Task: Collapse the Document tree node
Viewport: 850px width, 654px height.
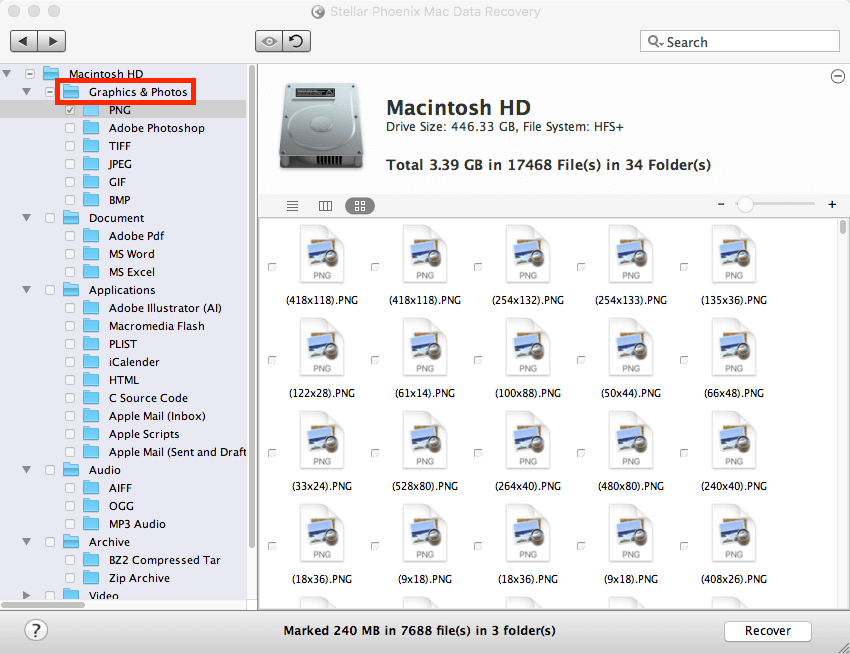Action: pyautogui.click(x=27, y=217)
